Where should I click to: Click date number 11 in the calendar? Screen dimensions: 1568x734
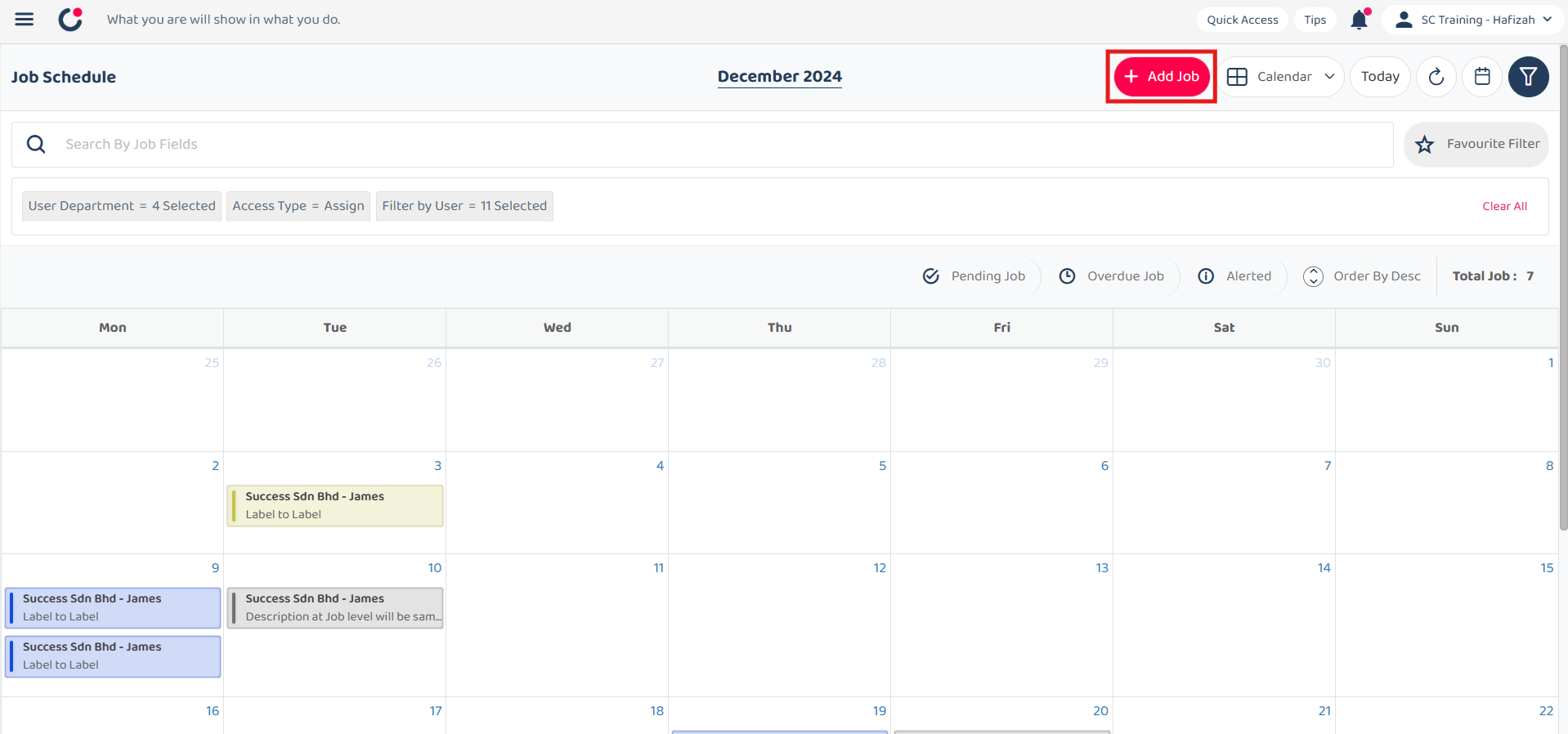659,568
